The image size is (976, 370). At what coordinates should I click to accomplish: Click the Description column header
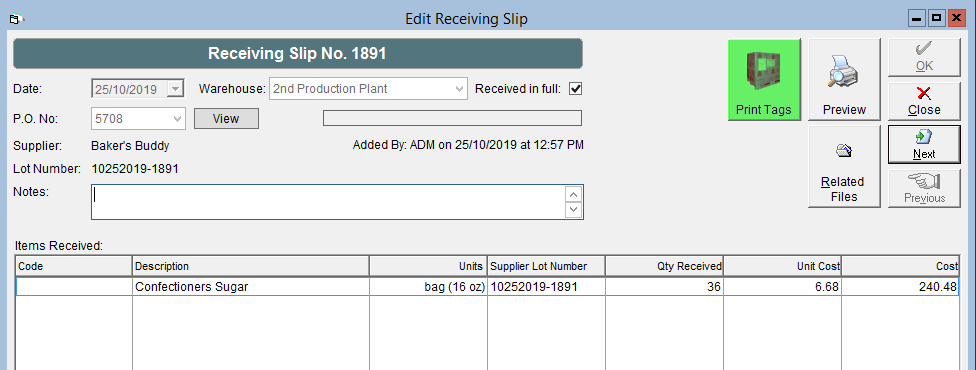(x=251, y=266)
